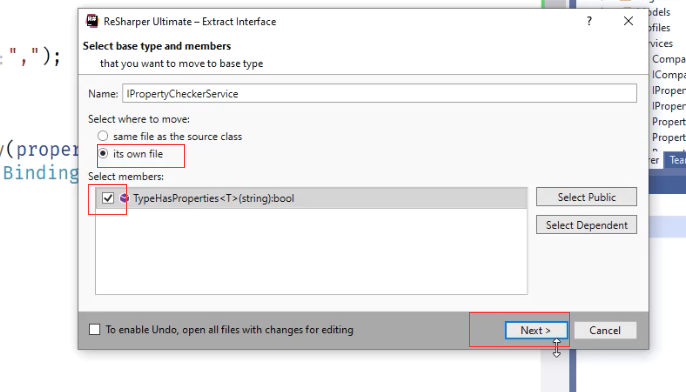Open the Services folder in solution tree
Screen dimensions: 686x392
pyautogui.click(x=661, y=43)
